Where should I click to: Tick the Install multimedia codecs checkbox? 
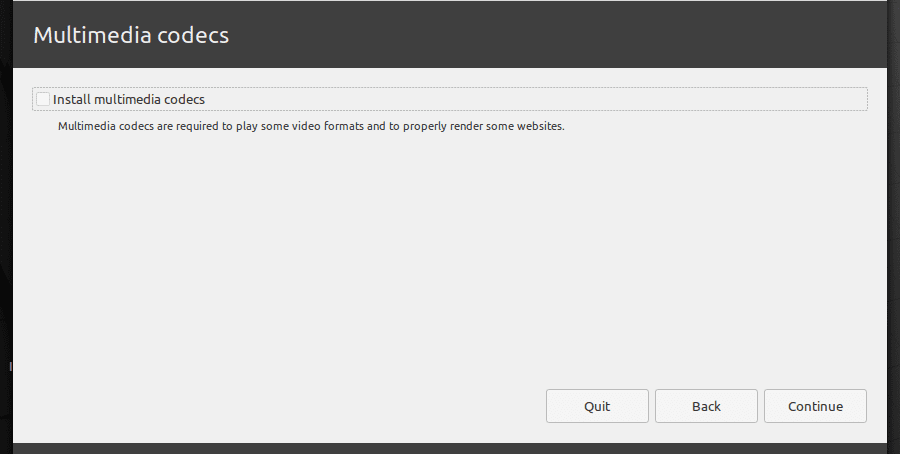tap(43, 99)
